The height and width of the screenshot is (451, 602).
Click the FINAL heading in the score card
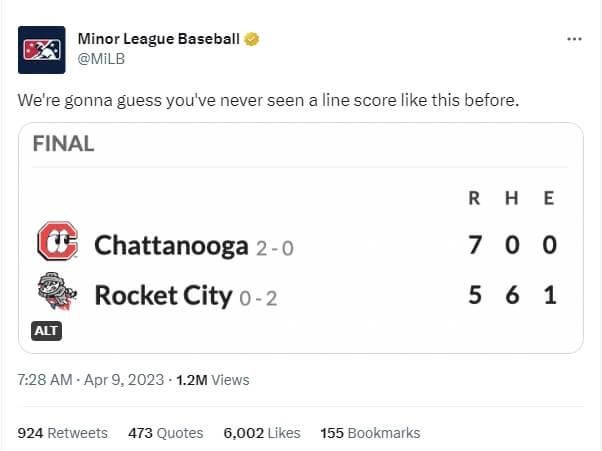[x=63, y=144]
